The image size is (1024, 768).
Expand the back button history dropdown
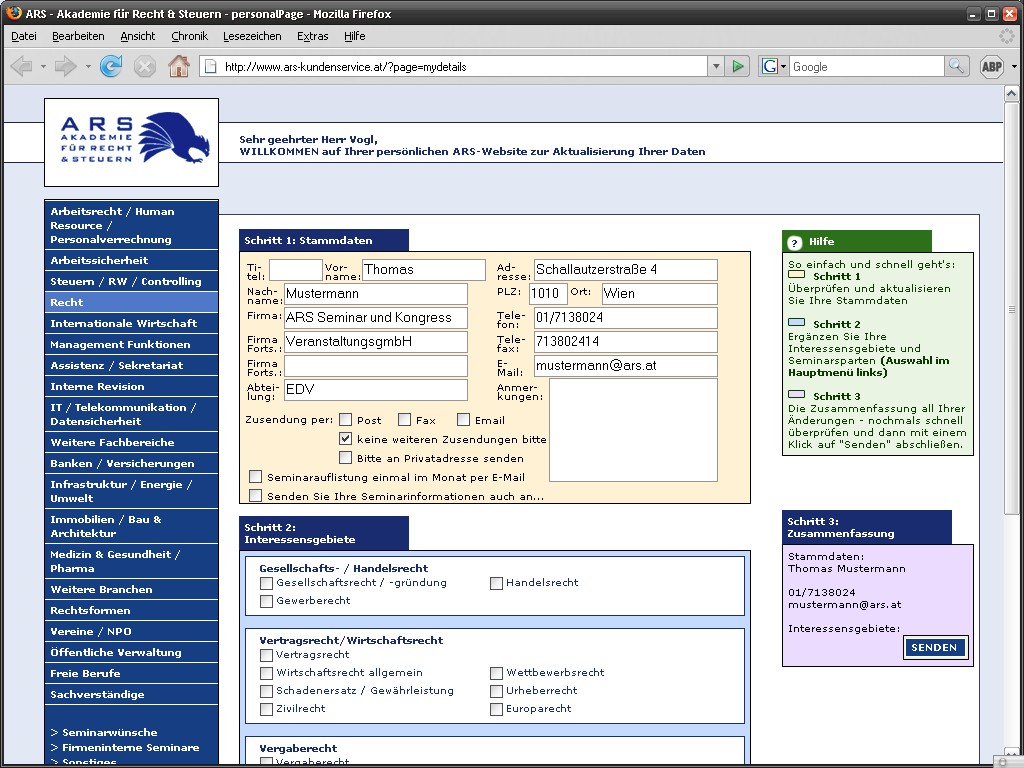coord(43,67)
